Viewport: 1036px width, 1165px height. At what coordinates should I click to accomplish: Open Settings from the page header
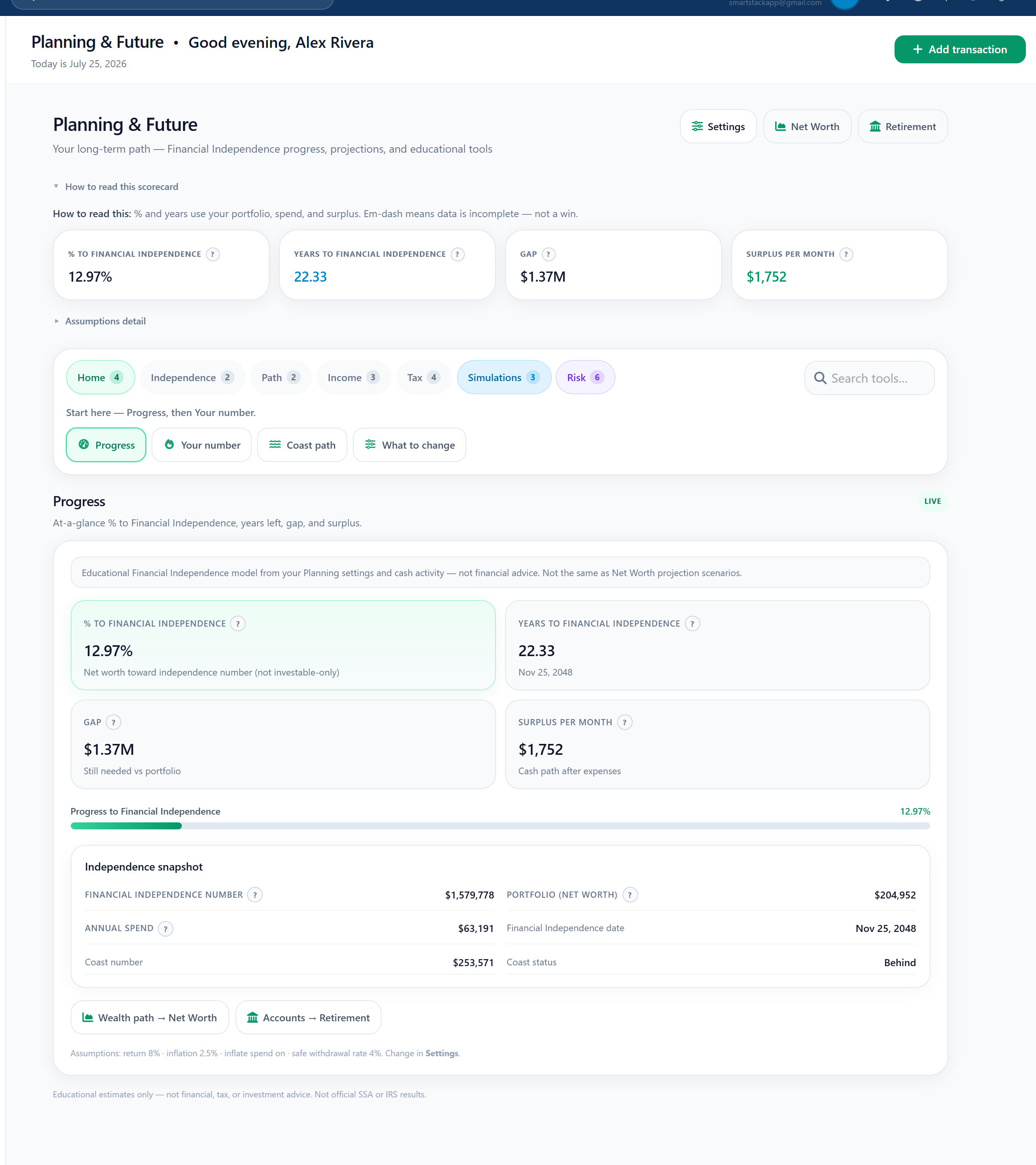click(718, 127)
